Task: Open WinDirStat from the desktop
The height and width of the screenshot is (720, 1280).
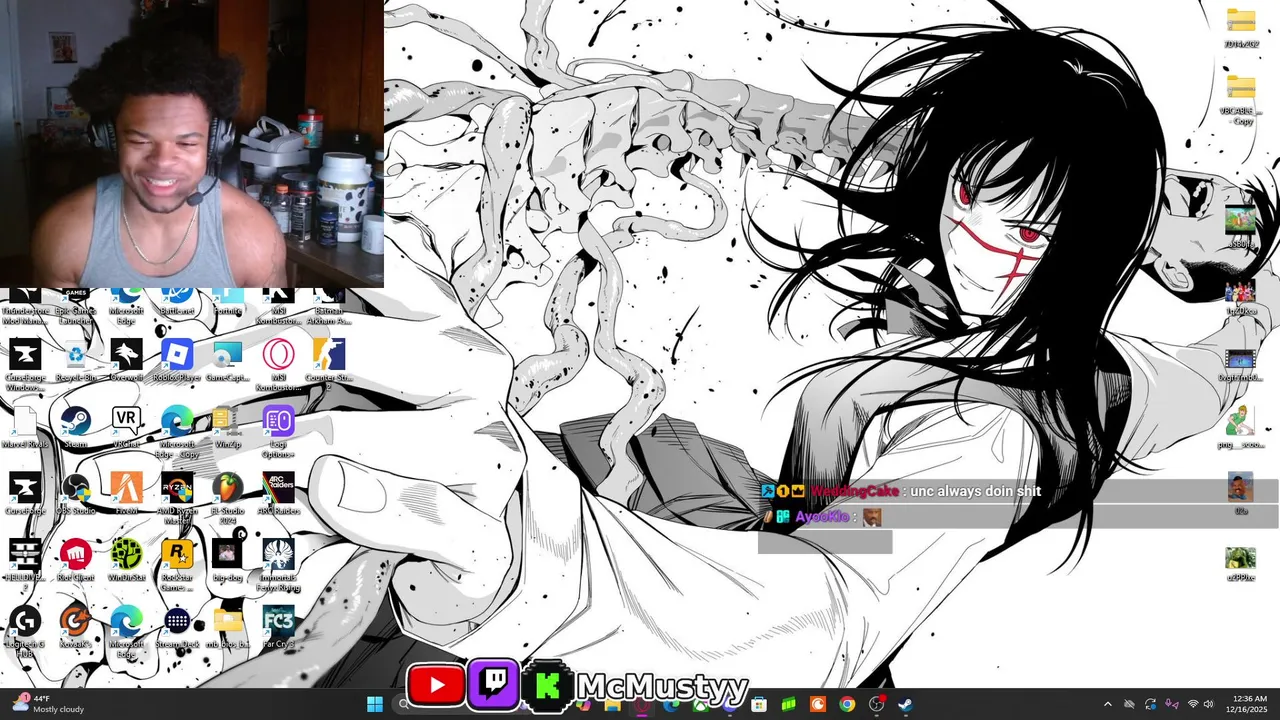Action: point(126,561)
